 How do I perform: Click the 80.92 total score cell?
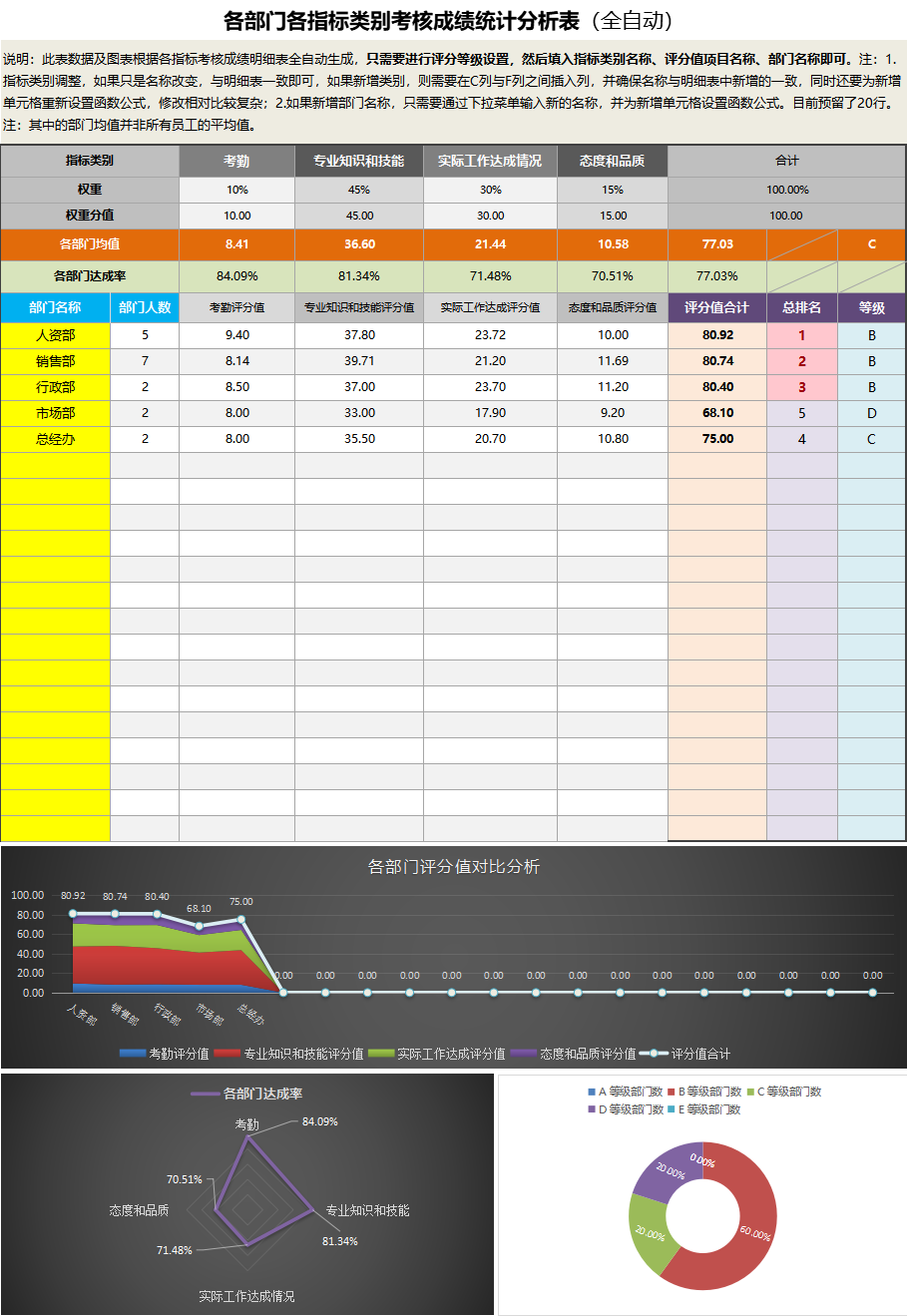click(x=717, y=335)
